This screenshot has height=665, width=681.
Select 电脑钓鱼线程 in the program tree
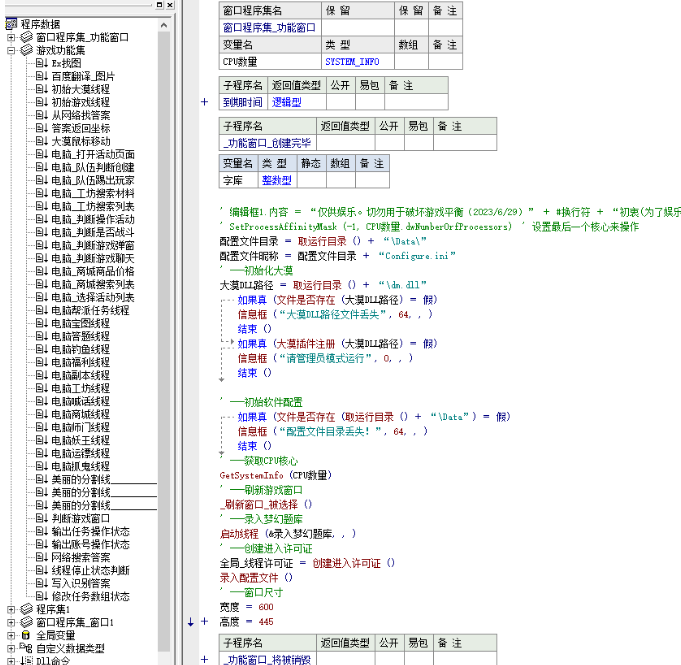point(80,349)
